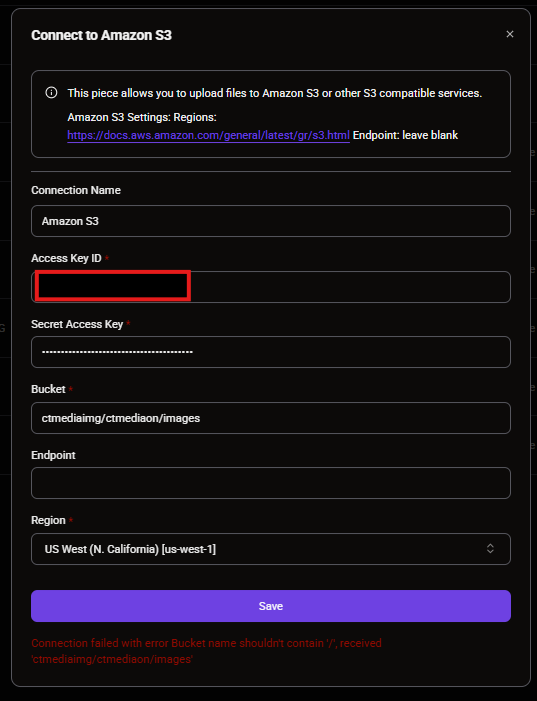This screenshot has width=537, height=701.
Task: Click the Region label
Action: pos(48,520)
